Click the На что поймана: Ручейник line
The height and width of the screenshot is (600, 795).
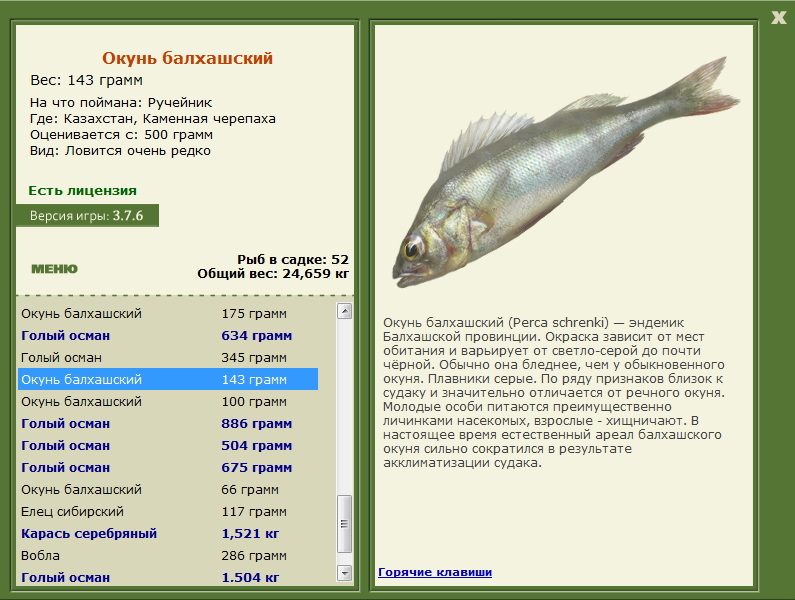(x=121, y=102)
